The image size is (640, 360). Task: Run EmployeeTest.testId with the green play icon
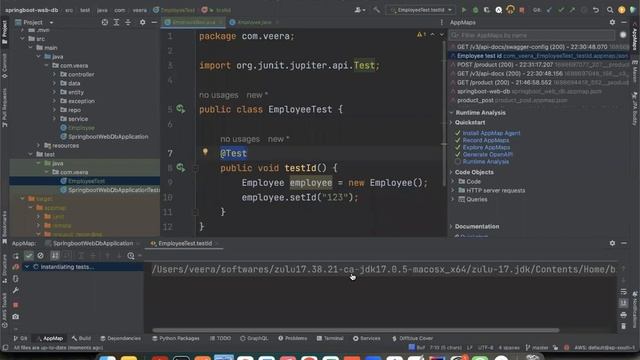pyautogui.click(x=464, y=10)
